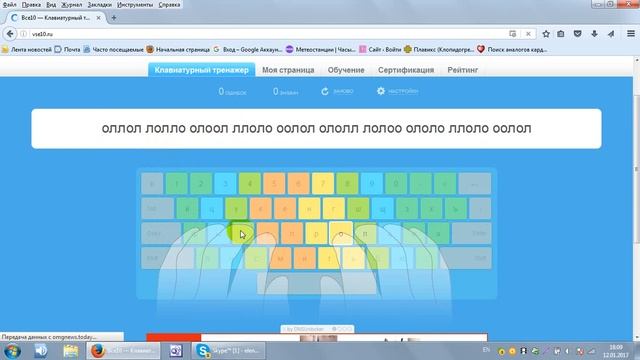Screen dimensions: 640x360
Task: Open trainer settings gear icon
Action: pos(381,91)
